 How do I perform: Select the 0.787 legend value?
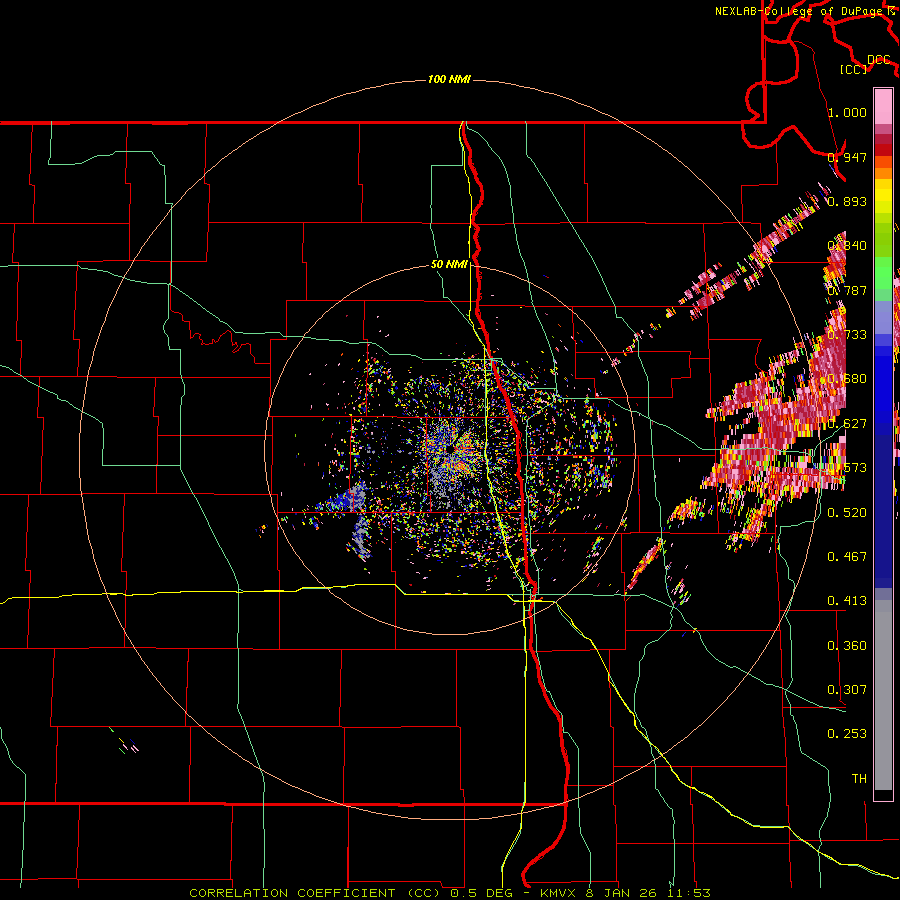[847, 290]
